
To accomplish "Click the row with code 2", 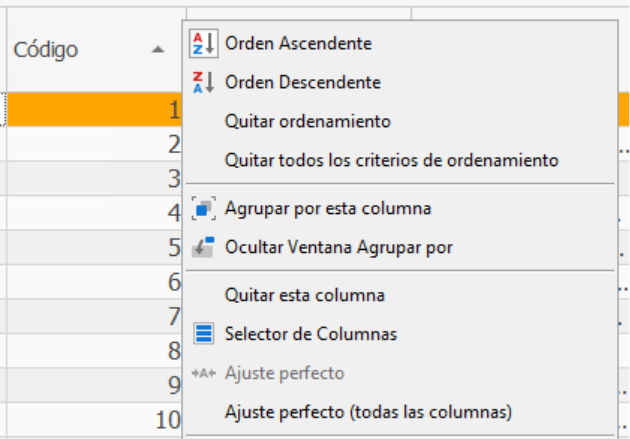I will pyautogui.click(x=90, y=145).
